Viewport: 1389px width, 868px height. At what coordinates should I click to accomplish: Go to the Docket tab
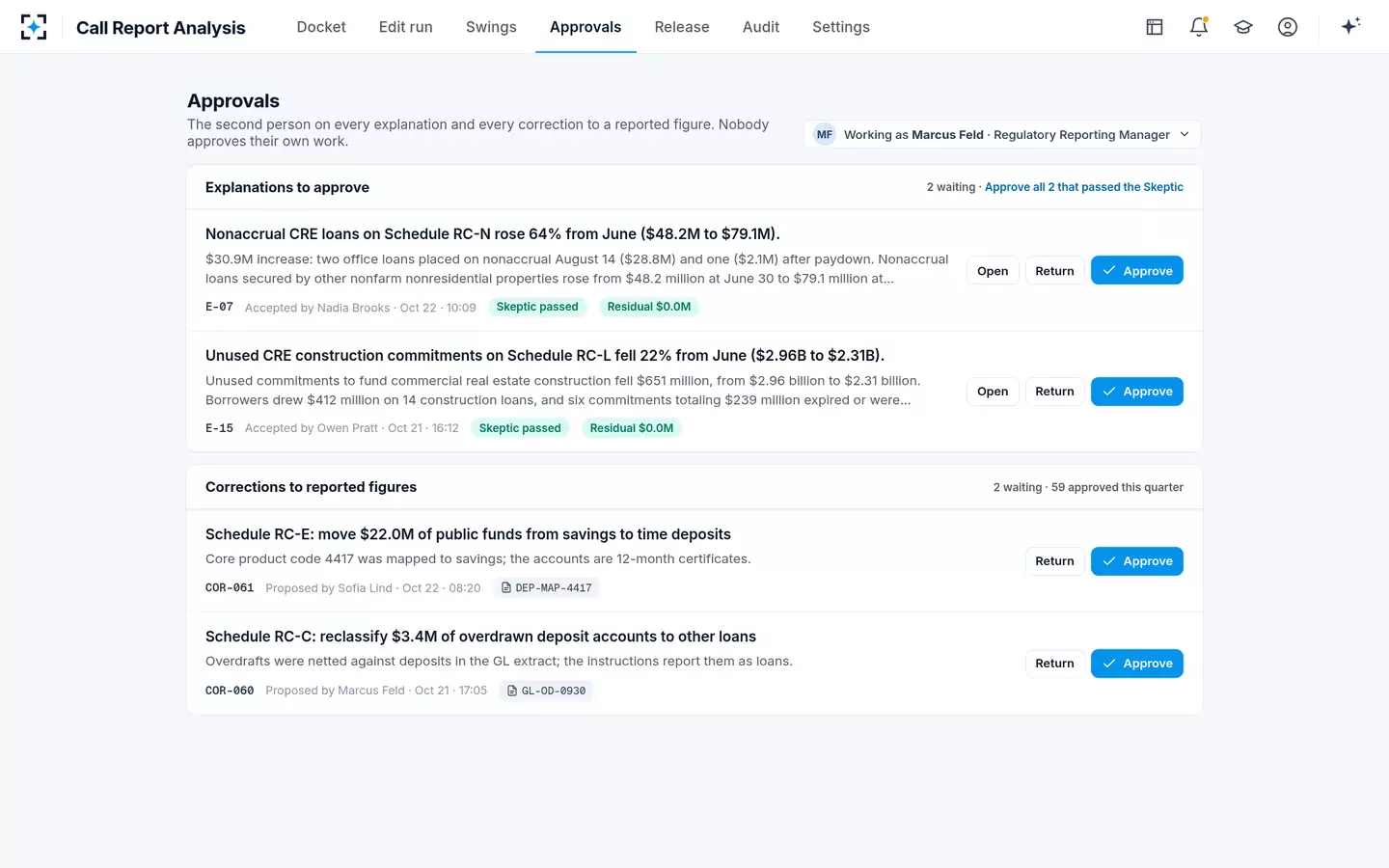321,27
